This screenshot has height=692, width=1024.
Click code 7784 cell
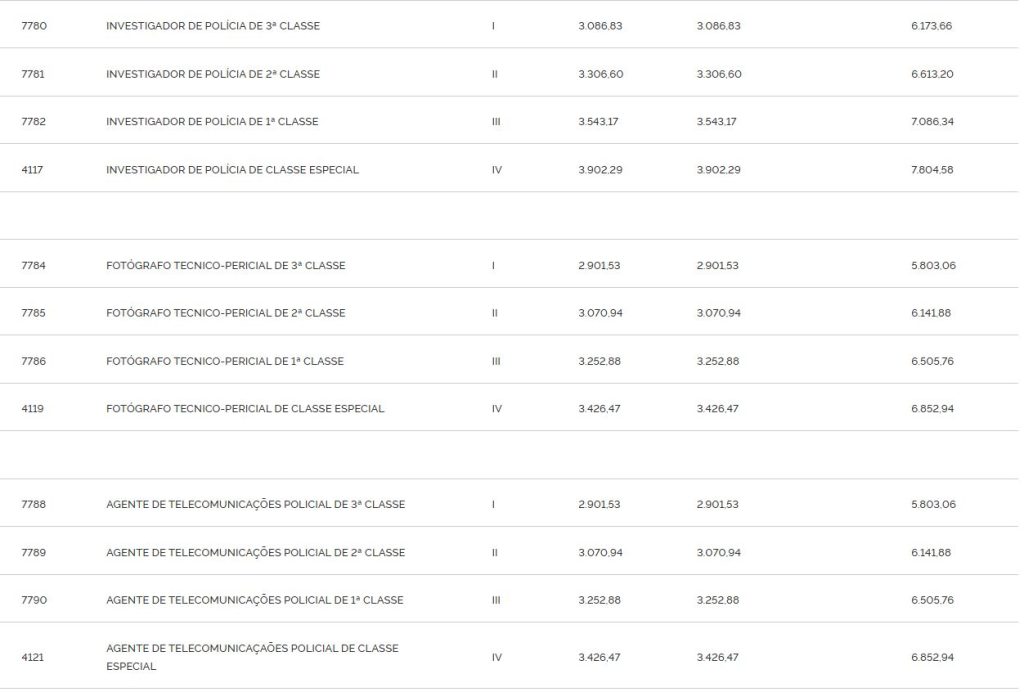coord(34,266)
